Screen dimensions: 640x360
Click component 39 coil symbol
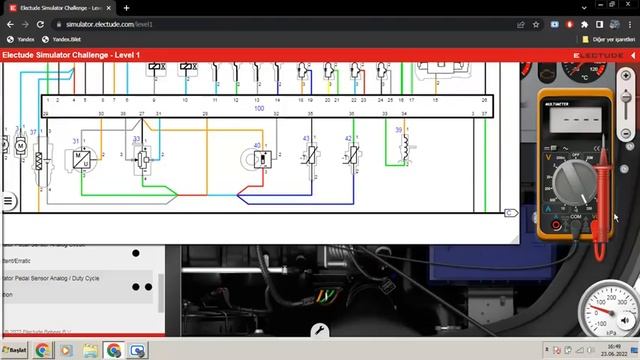(x=405, y=148)
